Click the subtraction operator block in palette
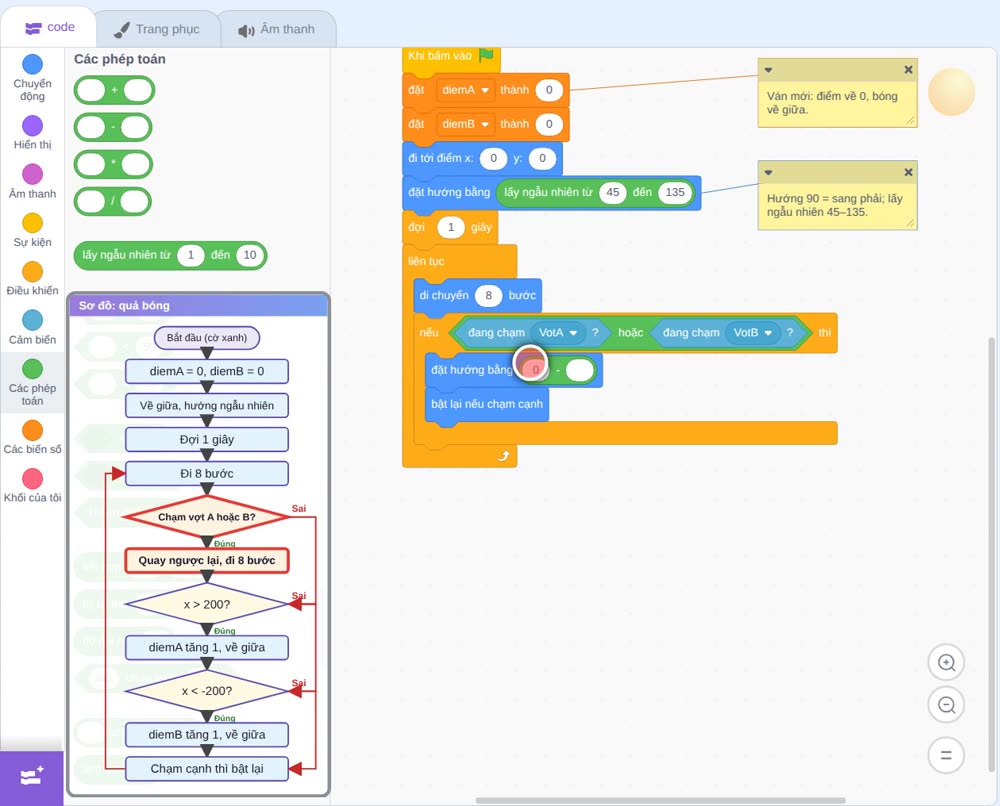1000x806 pixels. click(x=113, y=127)
